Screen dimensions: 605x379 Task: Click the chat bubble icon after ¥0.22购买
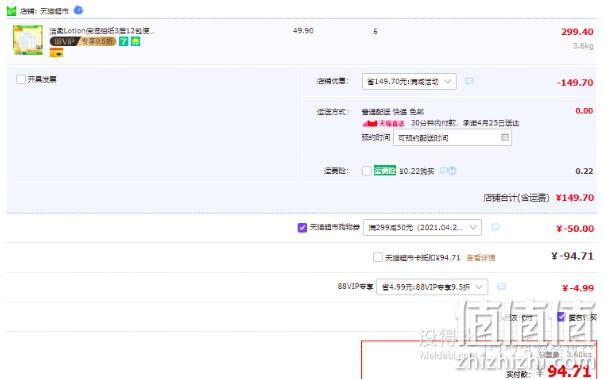click(444, 170)
